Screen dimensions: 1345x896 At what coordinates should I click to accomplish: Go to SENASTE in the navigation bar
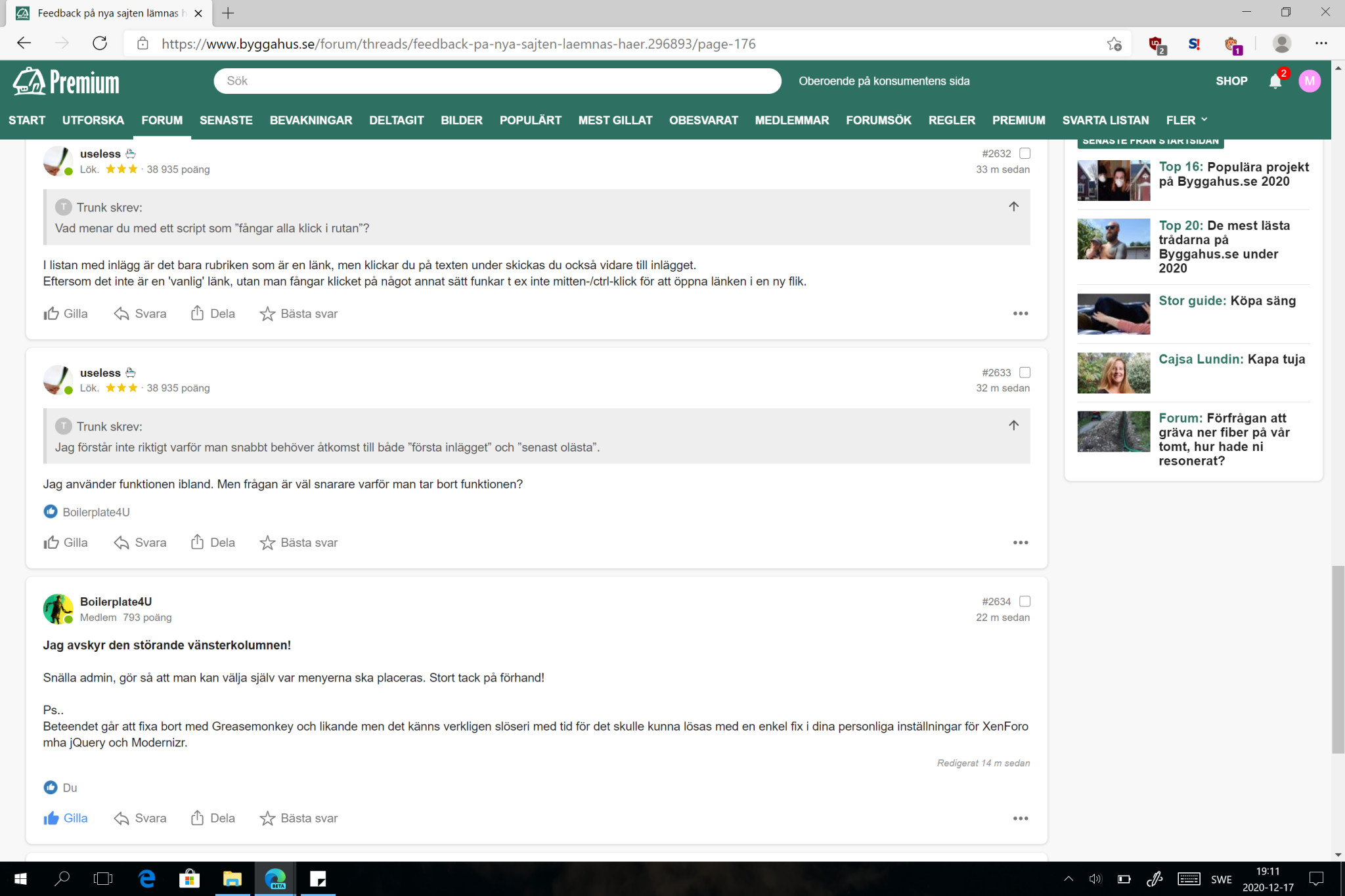tap(226, 120)
